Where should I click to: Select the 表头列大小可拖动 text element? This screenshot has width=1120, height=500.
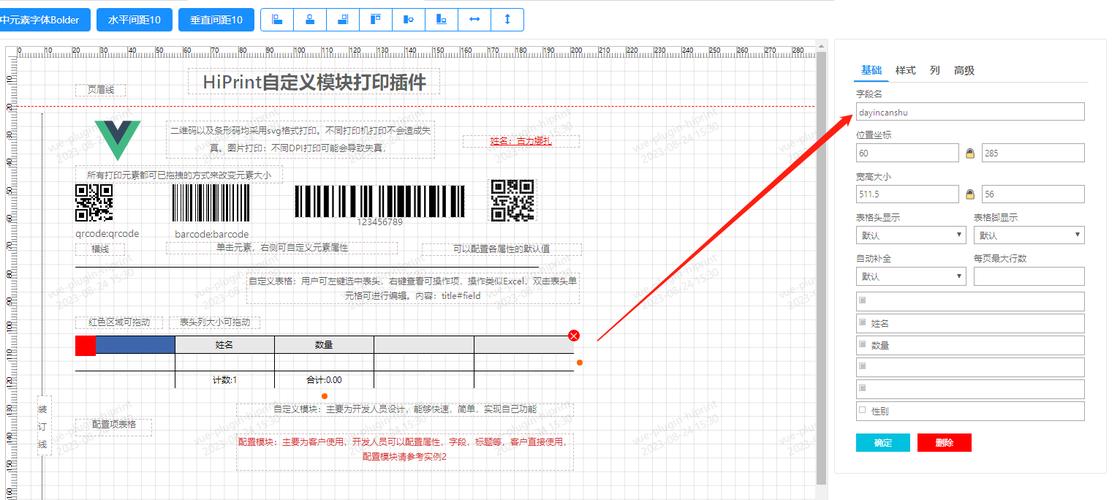coord(214,322)
